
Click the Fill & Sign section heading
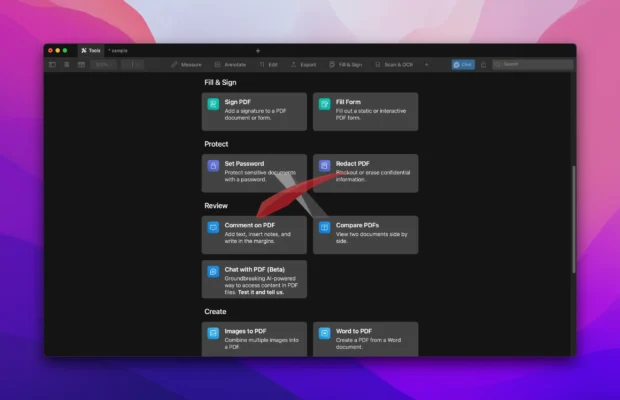[x=220, y=82]
